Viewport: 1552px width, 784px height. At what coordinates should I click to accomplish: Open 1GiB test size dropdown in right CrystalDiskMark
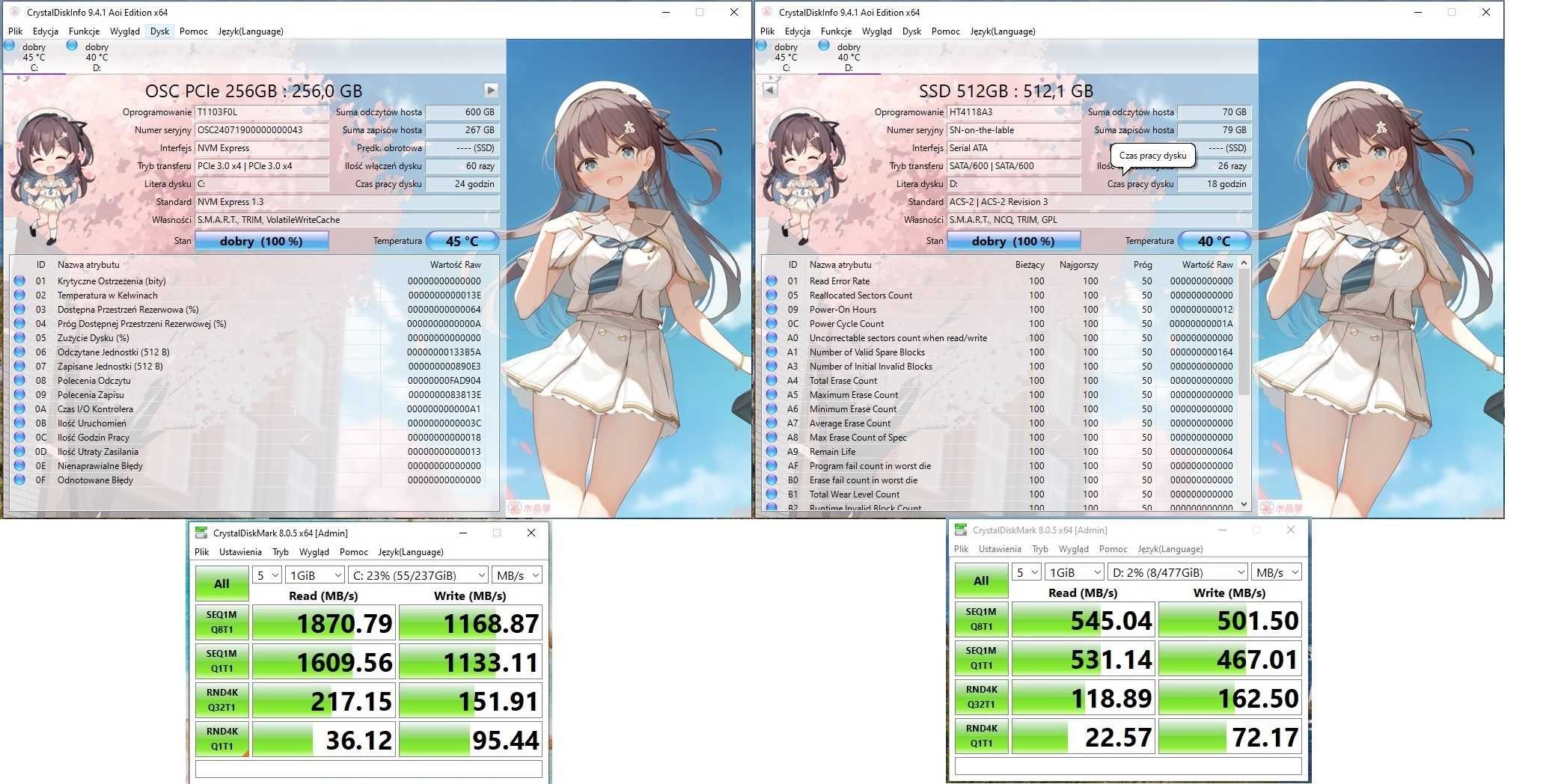1075,572
